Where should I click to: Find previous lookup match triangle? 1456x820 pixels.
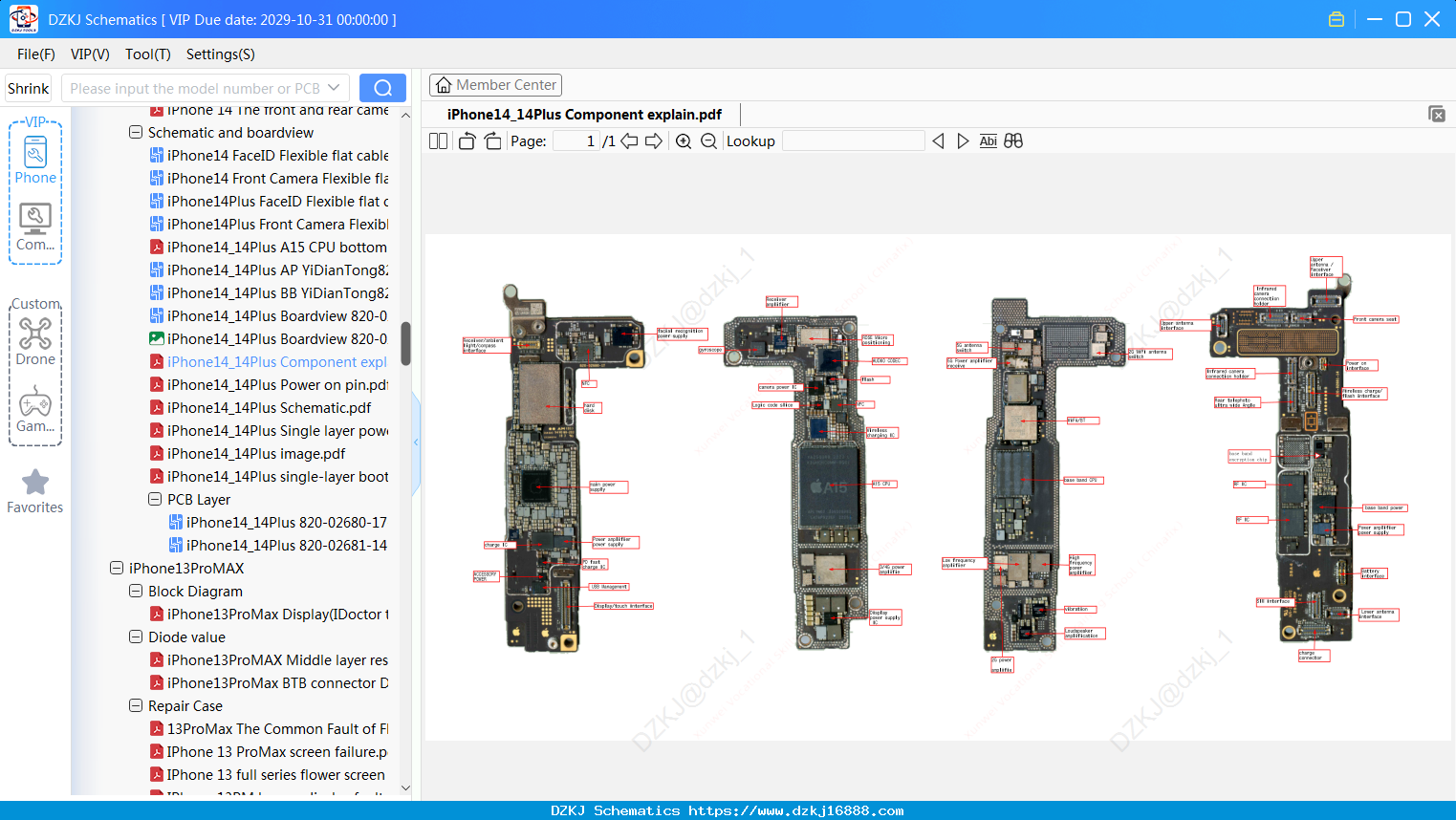938,141
